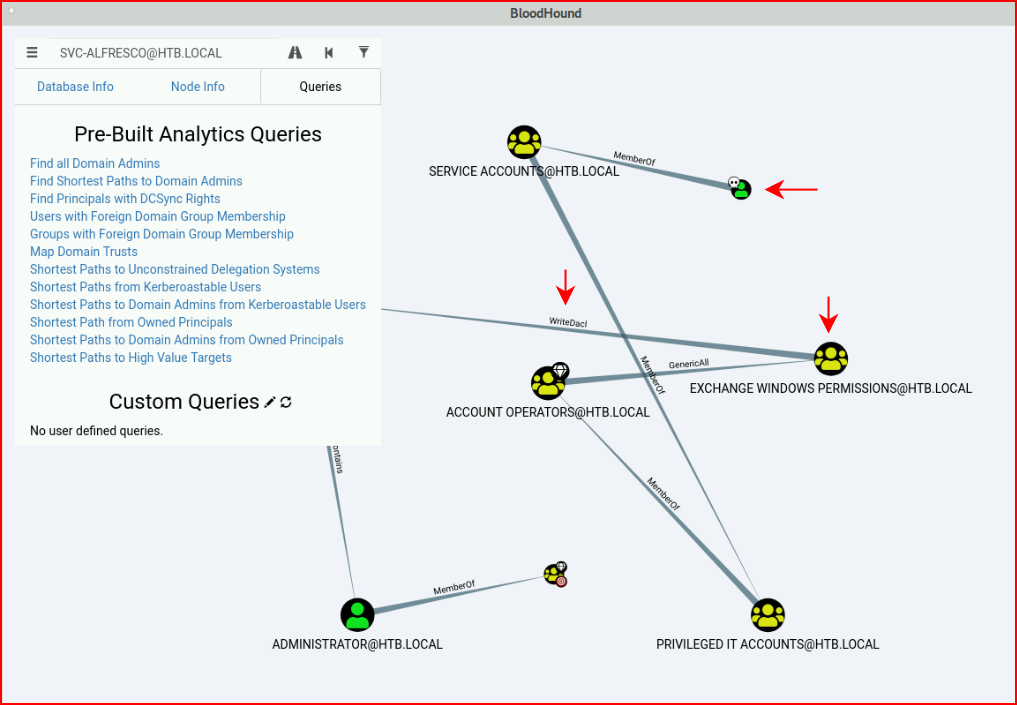The width and height of the screenshot is (1017, 705).
Task: Click the ACCOUNT OPERATORS@HTB.LOCAL label
Action: click(548, 412)
